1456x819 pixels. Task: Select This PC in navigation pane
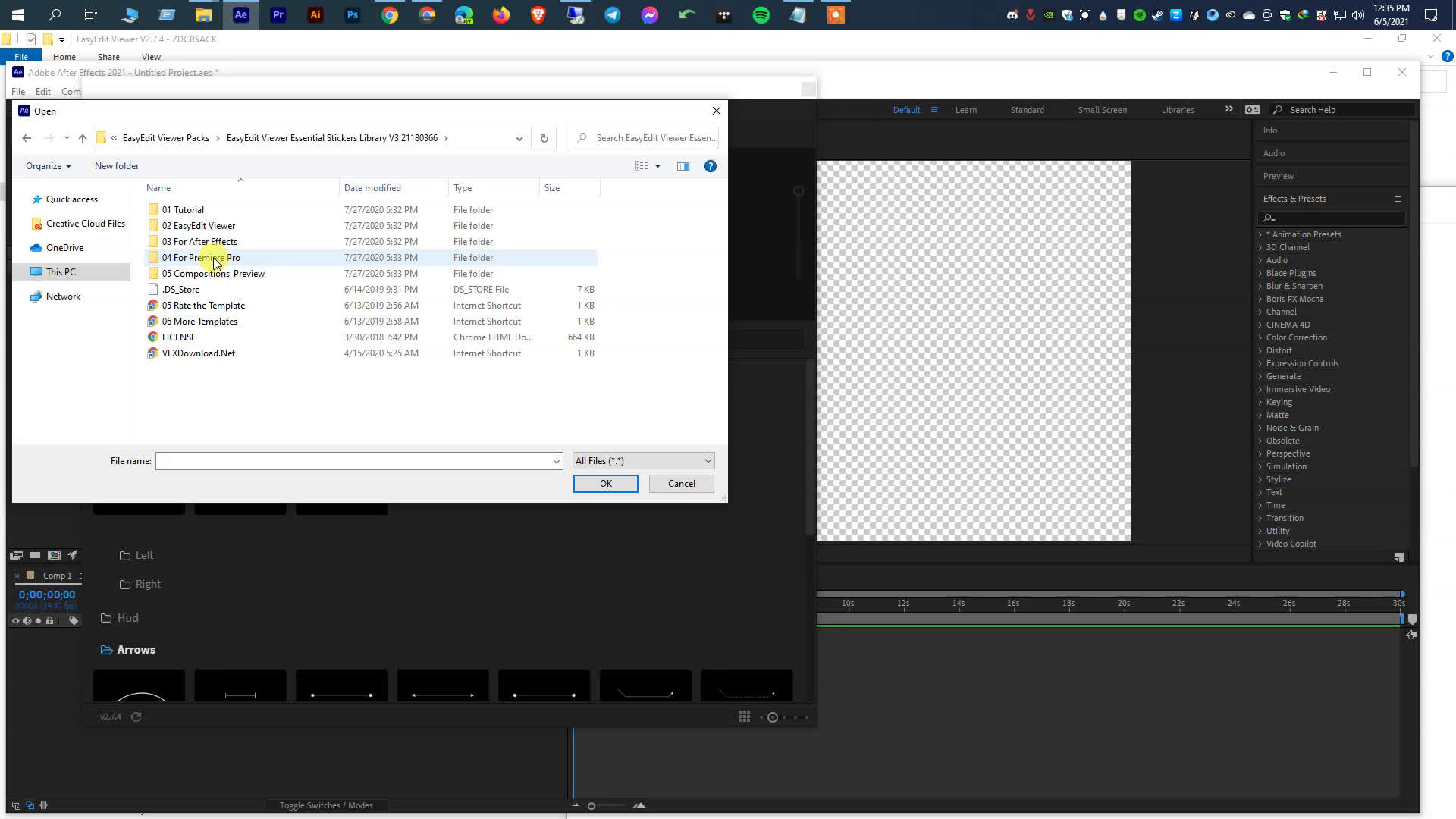(61, 272)
